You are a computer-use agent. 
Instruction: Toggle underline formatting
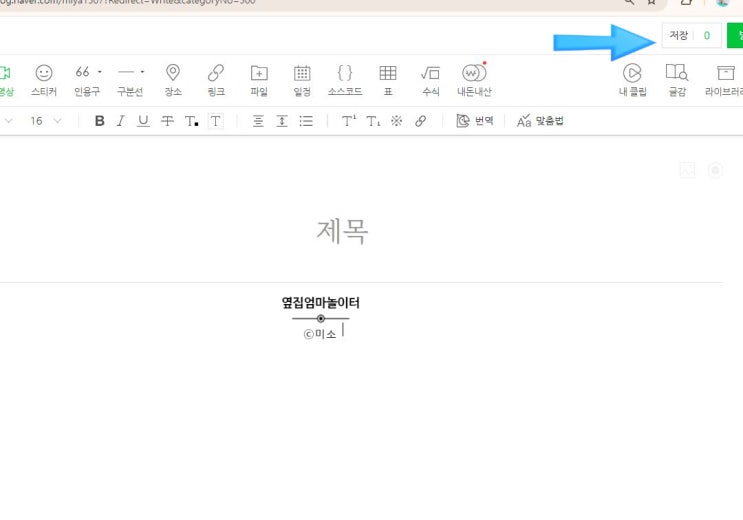click(x=143, y=121)
